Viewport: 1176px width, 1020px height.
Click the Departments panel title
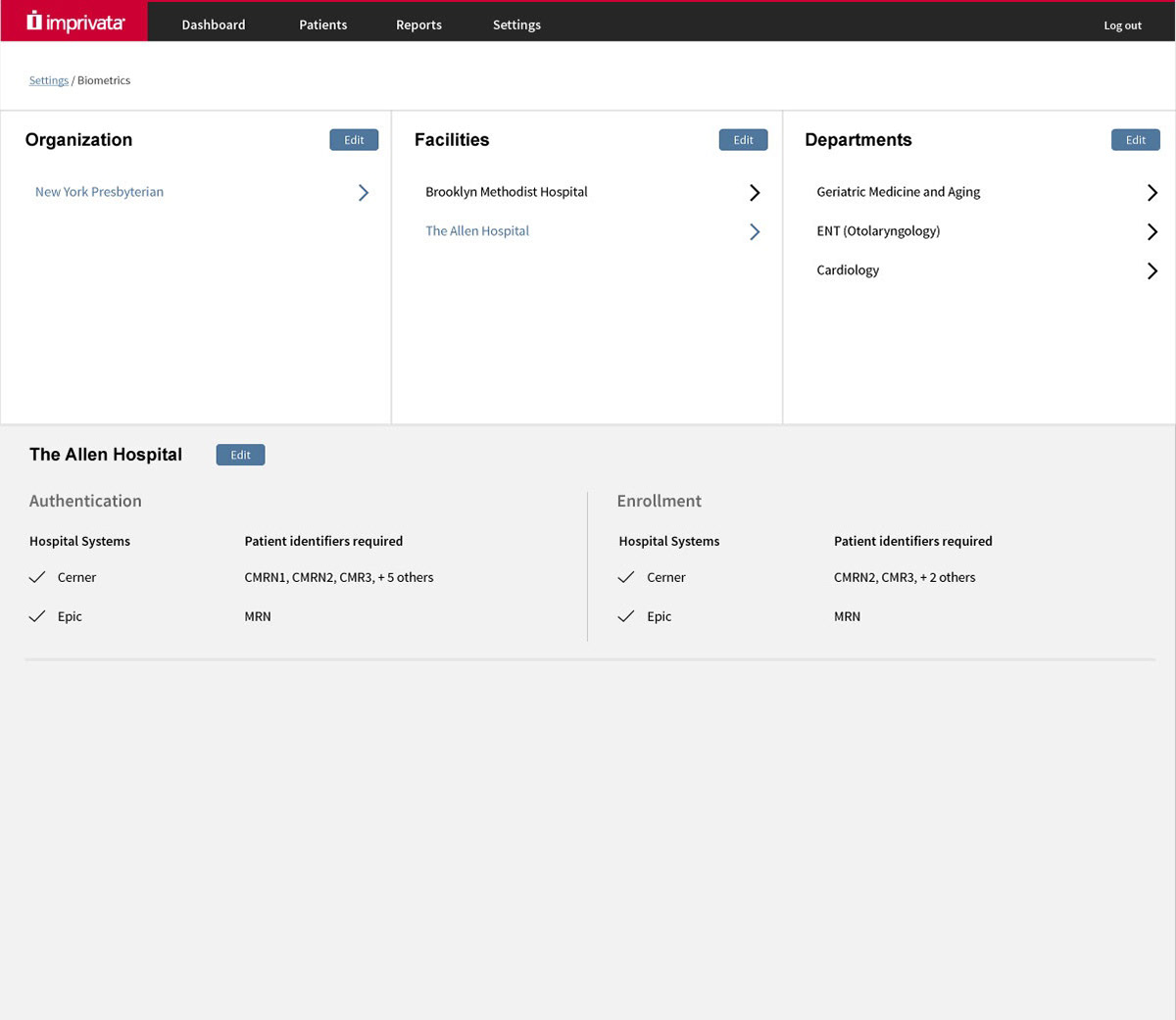[858, 140]
